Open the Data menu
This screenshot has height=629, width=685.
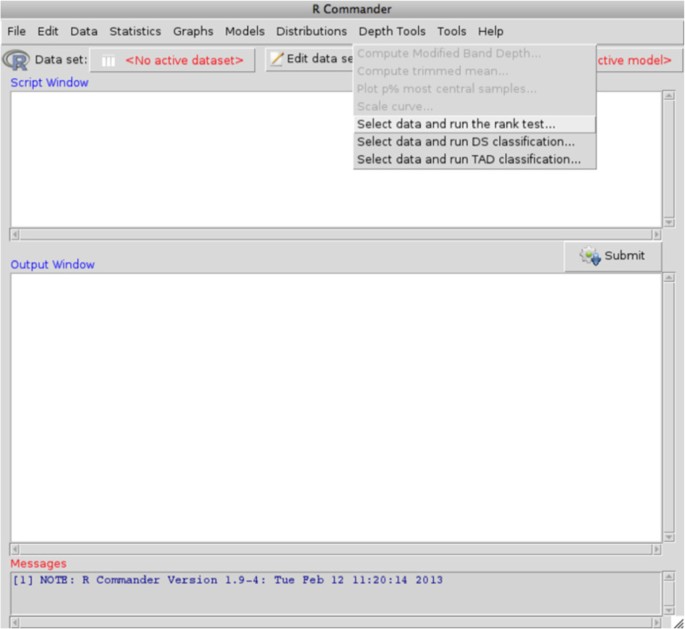(x=83, y=31)
